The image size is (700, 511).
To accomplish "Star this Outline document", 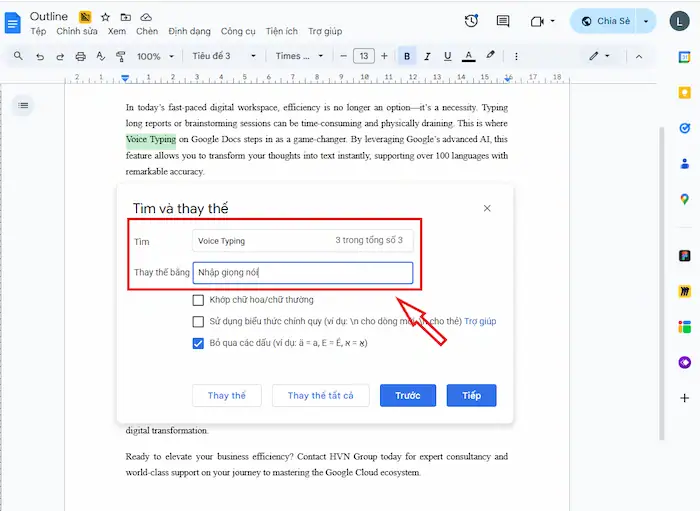I will point(105,17).
